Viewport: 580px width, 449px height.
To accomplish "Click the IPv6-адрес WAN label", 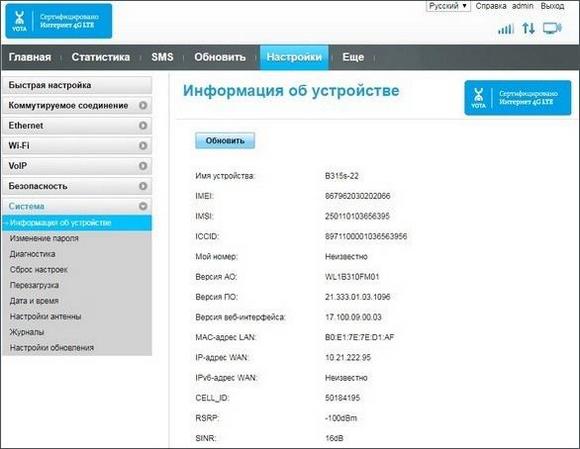I will (x=226, y=378).
